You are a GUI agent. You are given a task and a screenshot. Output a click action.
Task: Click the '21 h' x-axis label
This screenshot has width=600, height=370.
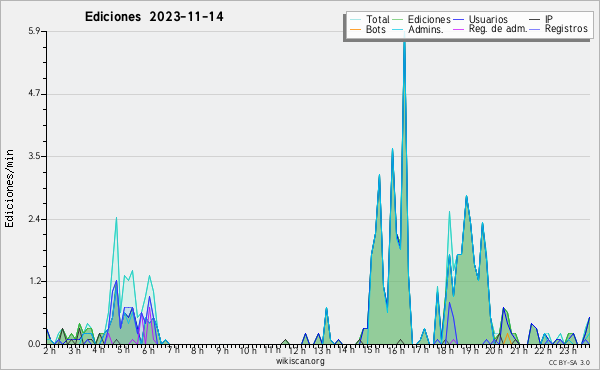click(518, 351)
